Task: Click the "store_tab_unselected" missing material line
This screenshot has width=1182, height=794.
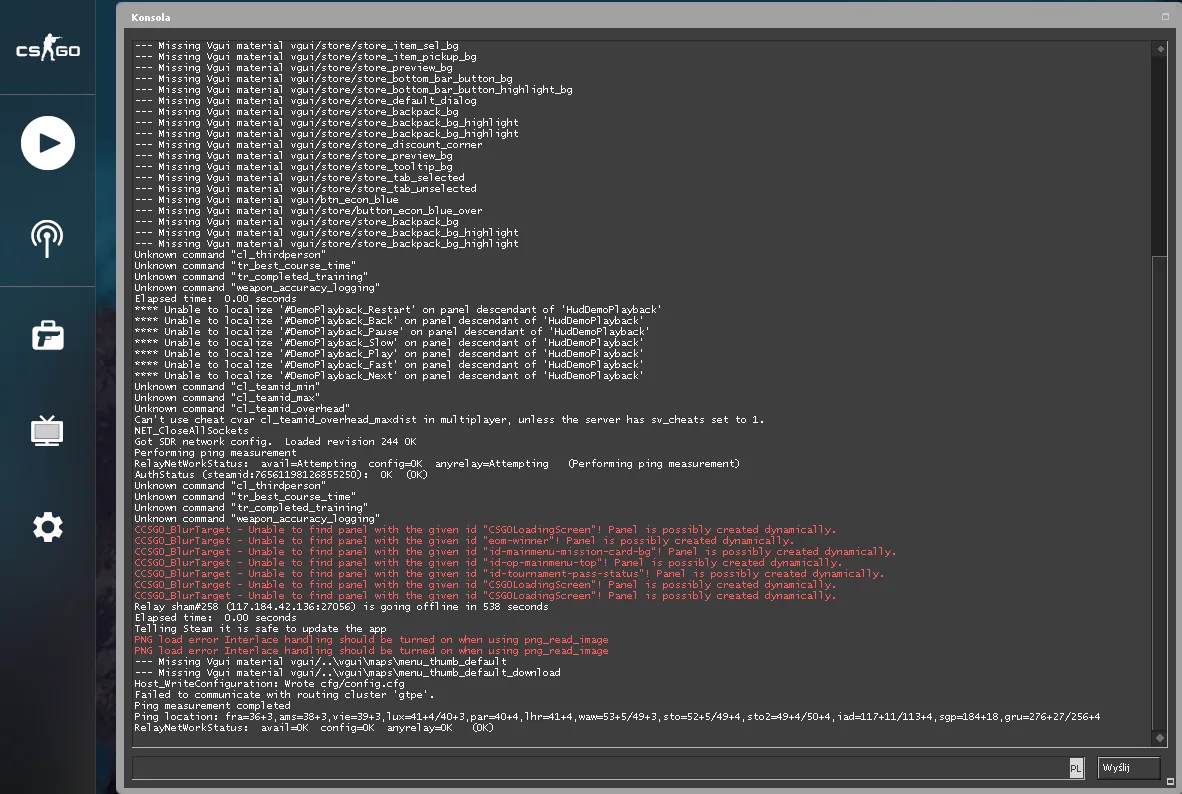Action: 305,189
